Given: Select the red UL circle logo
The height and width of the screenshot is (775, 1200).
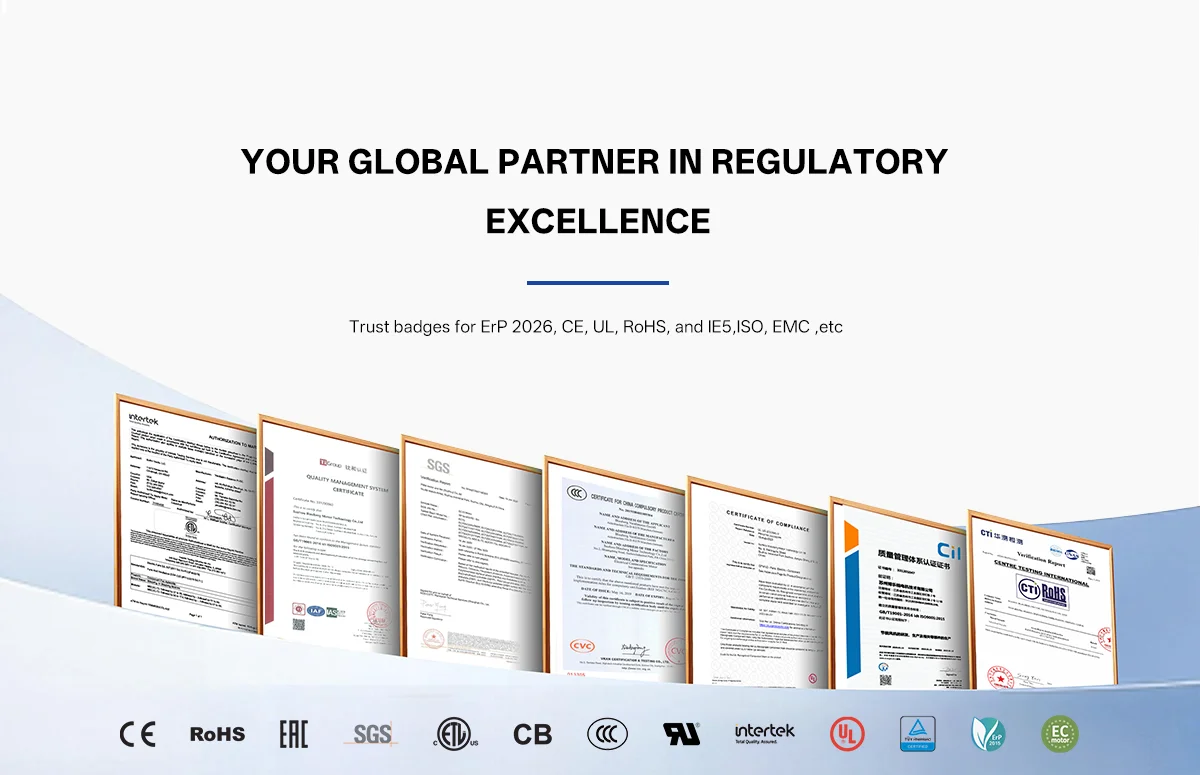Looking at the screenshot, I should [x=847, y=734].
